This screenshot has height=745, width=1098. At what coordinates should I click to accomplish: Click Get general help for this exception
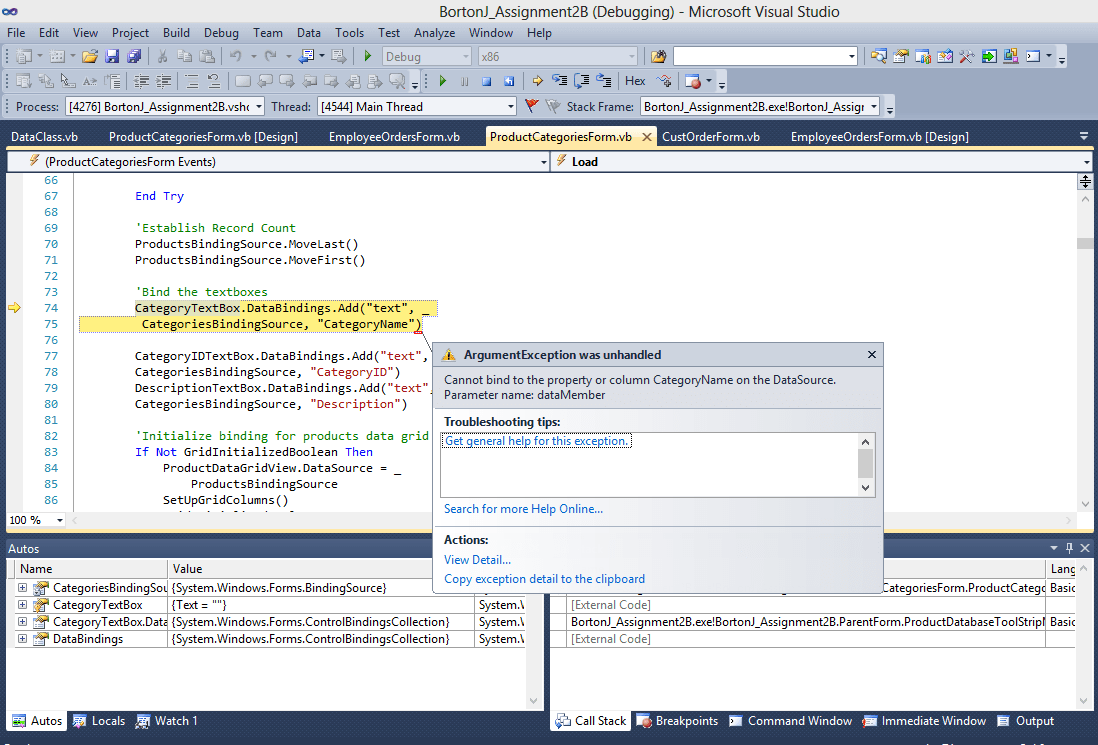(x=537, y=440)
